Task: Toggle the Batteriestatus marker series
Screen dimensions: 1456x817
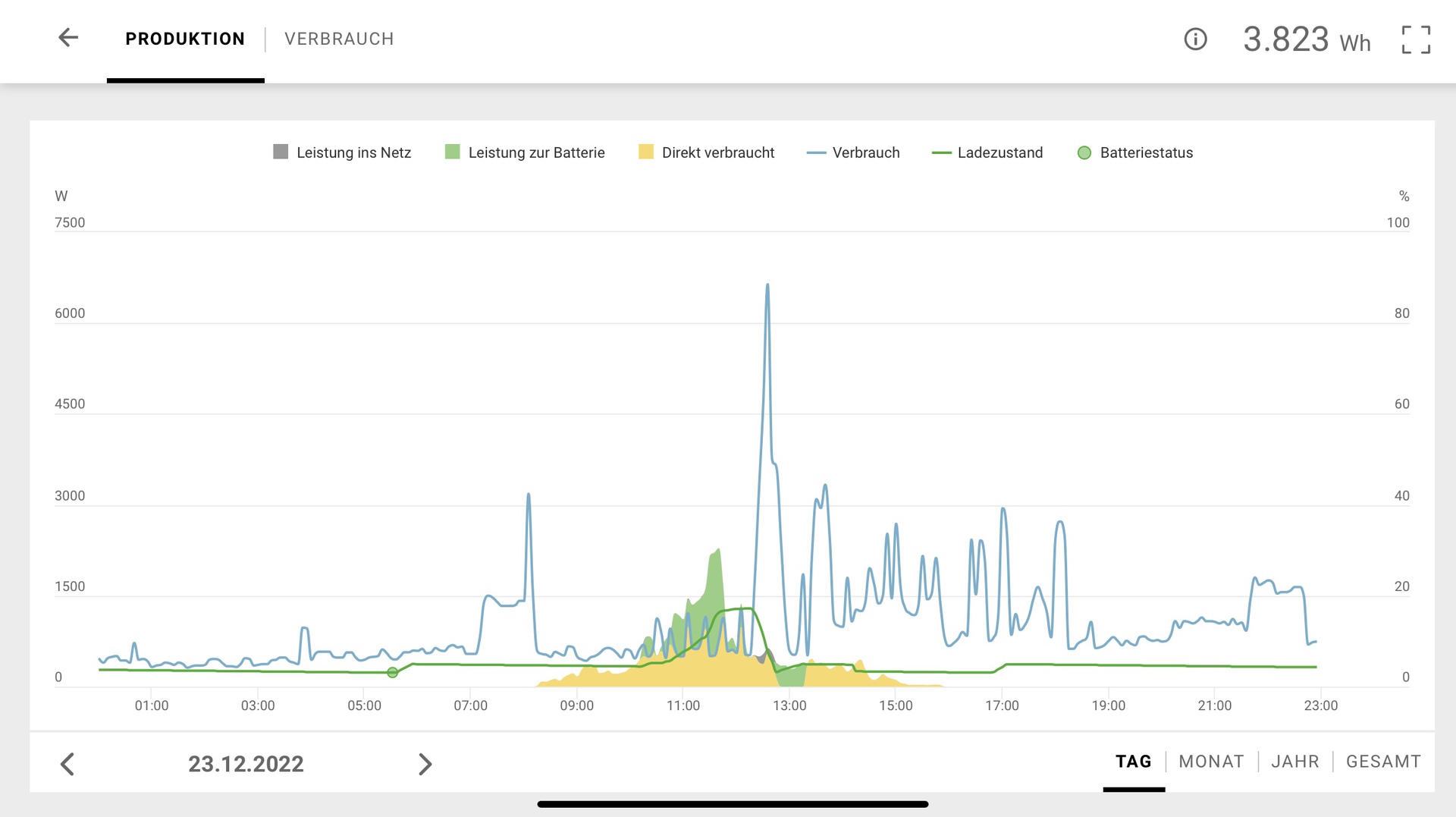Action: tap(1135, 152)
